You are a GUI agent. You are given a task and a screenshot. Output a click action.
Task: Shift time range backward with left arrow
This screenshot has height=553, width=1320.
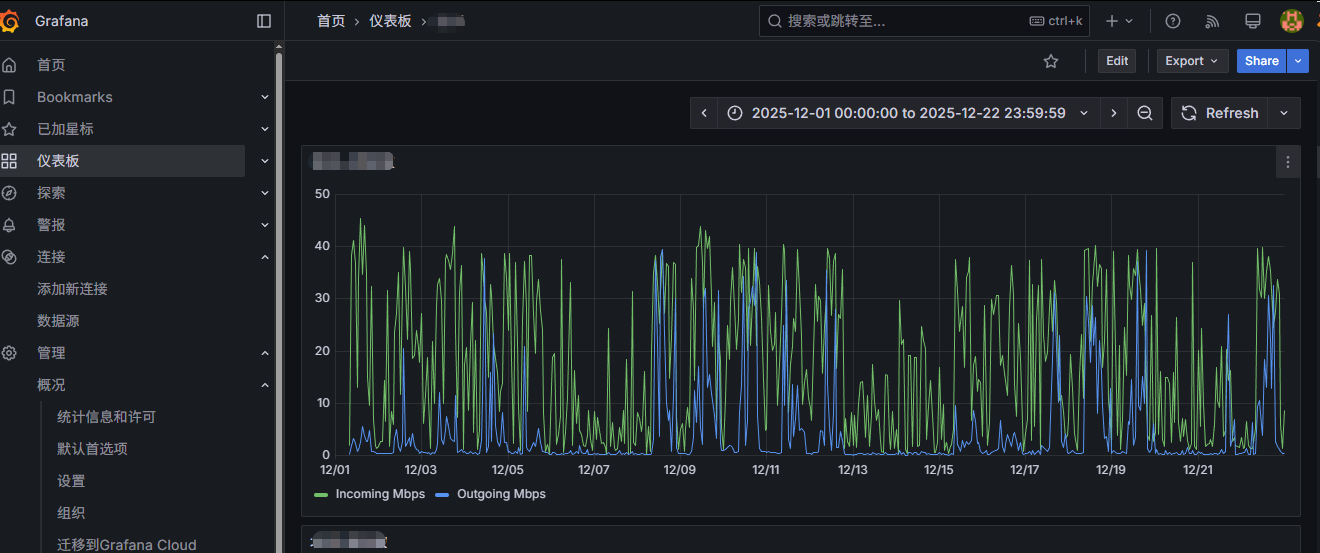click(704, 113)
